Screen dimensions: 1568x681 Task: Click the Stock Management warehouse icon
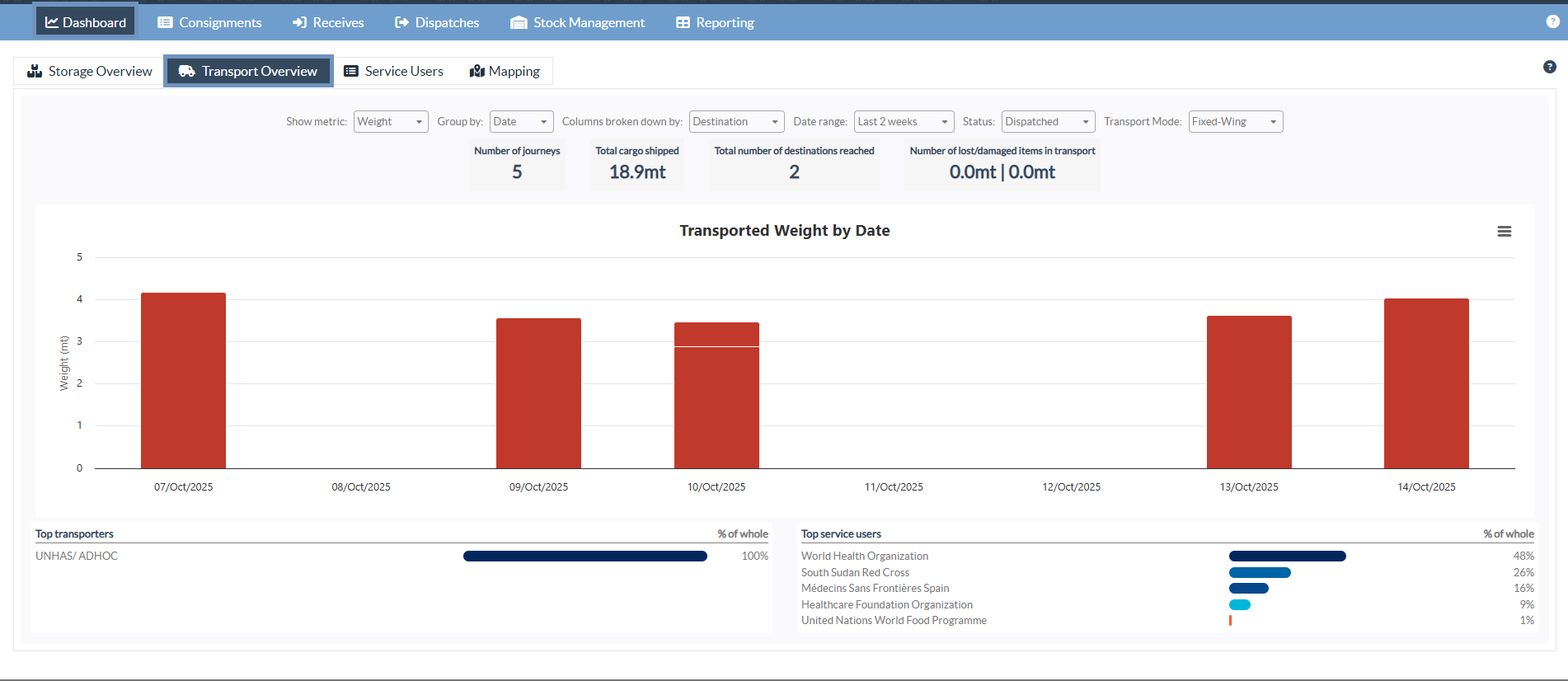(519, 22)
